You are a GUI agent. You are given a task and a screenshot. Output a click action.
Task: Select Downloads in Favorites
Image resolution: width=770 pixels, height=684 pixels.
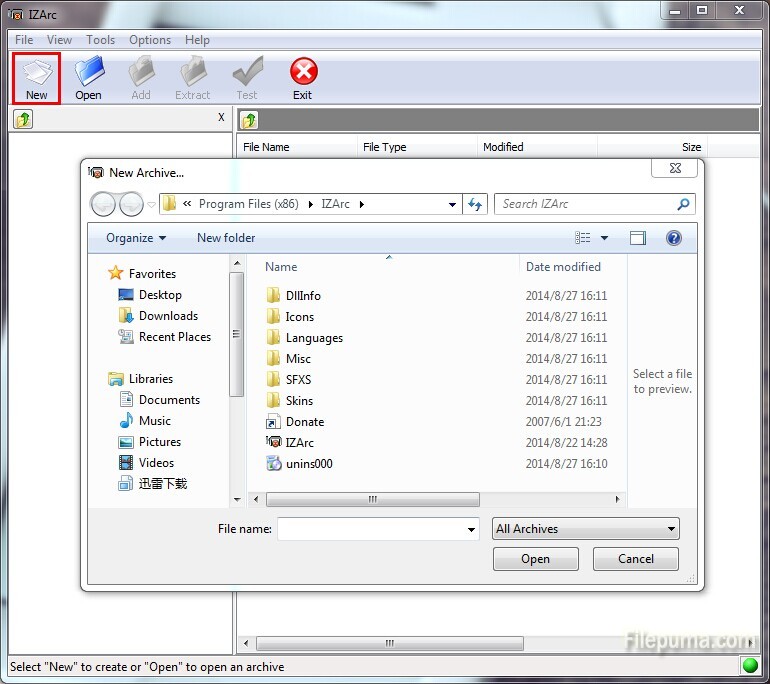point(168,316)
